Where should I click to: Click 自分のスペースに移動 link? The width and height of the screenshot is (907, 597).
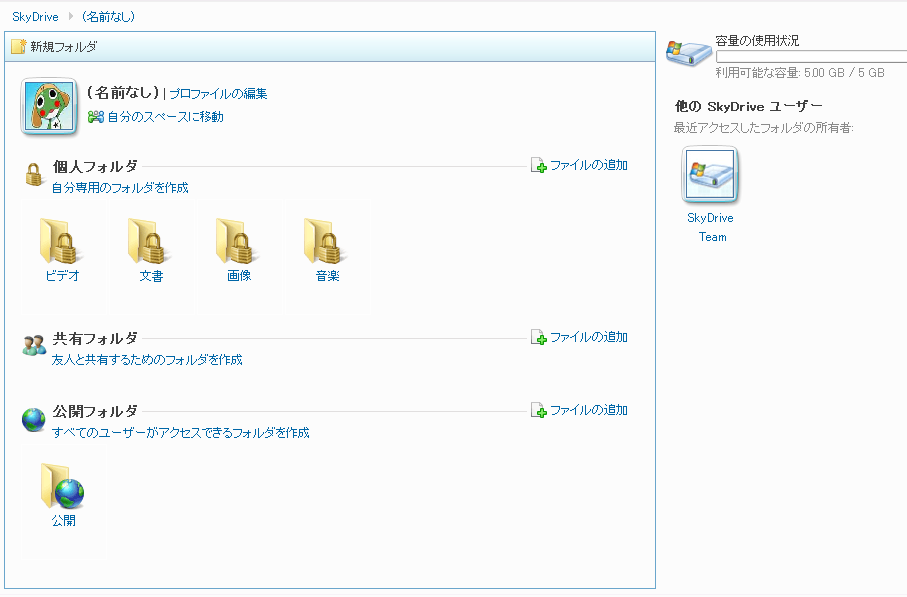click(x=165, y=117)
